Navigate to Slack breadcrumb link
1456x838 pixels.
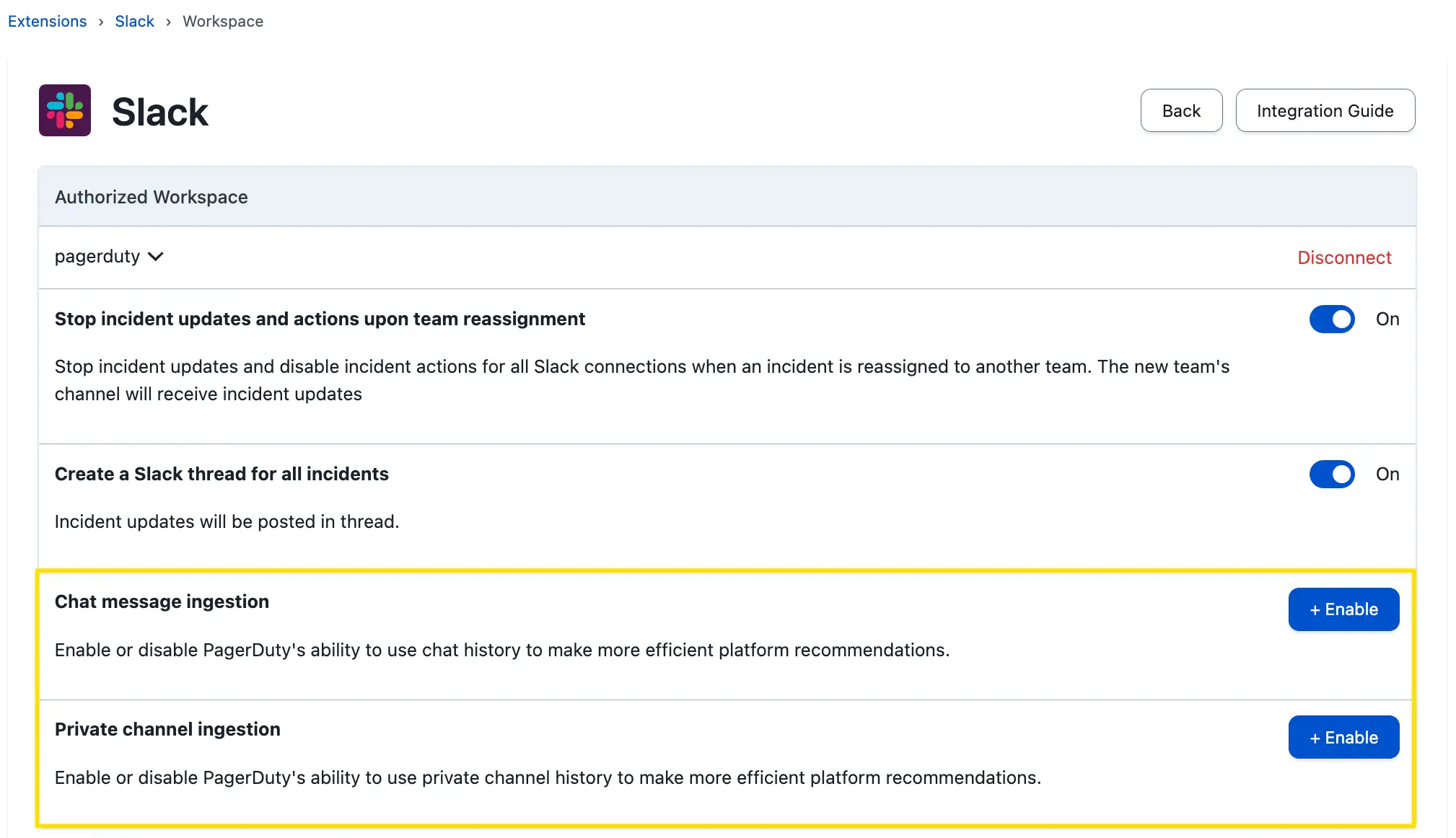coord(134,21)
